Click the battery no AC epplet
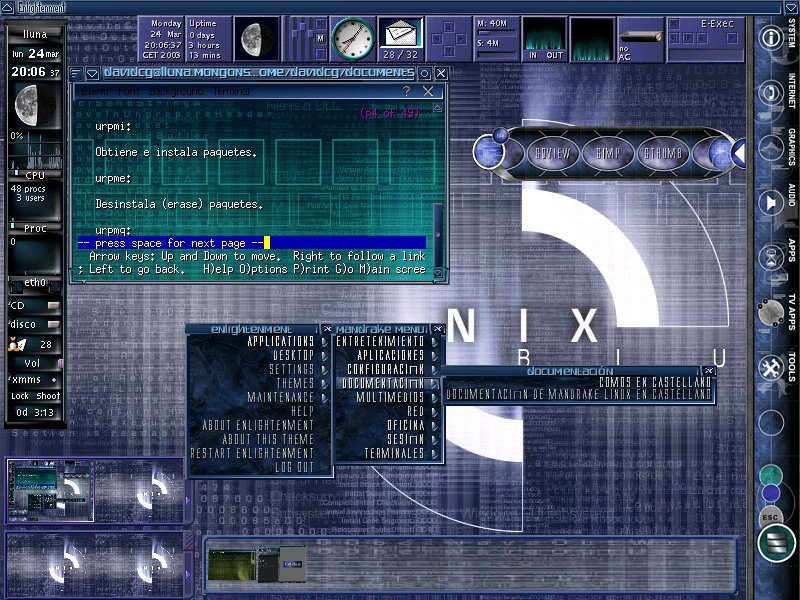Image resolution: width=800 pixels, height=600 pixels. tap(640, 39)
